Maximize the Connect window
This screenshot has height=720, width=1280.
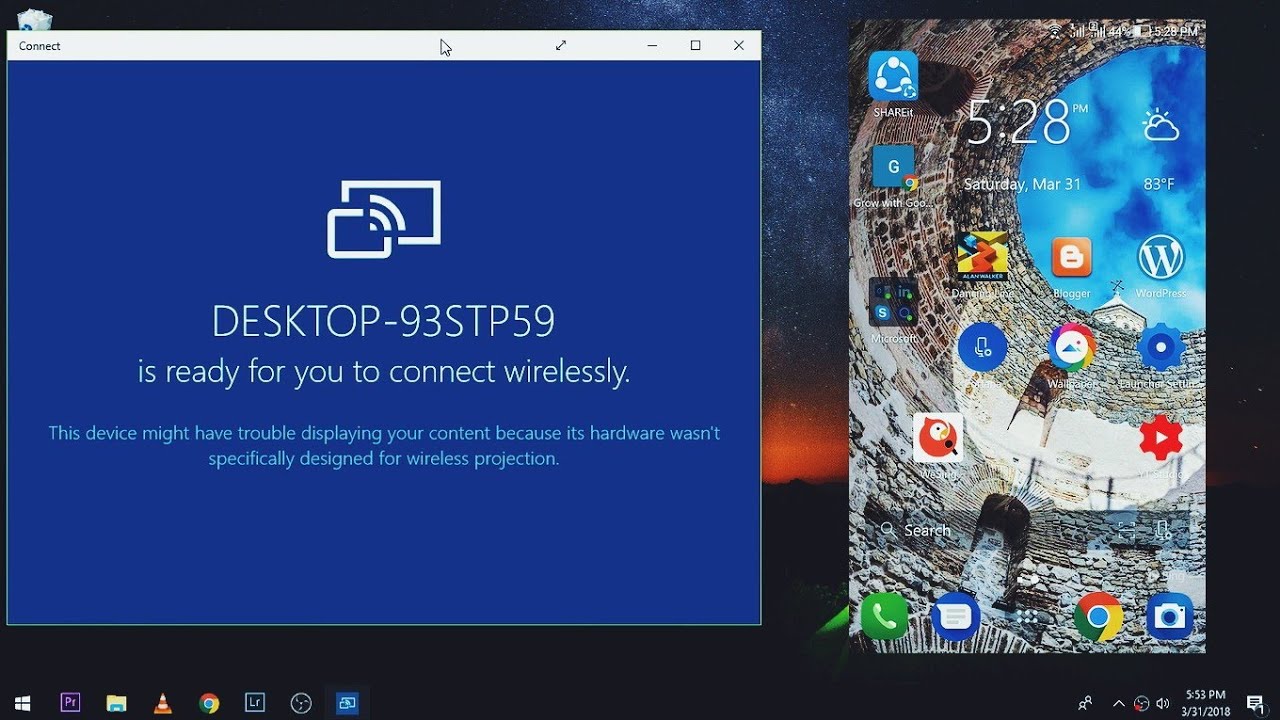coord(696,45)
